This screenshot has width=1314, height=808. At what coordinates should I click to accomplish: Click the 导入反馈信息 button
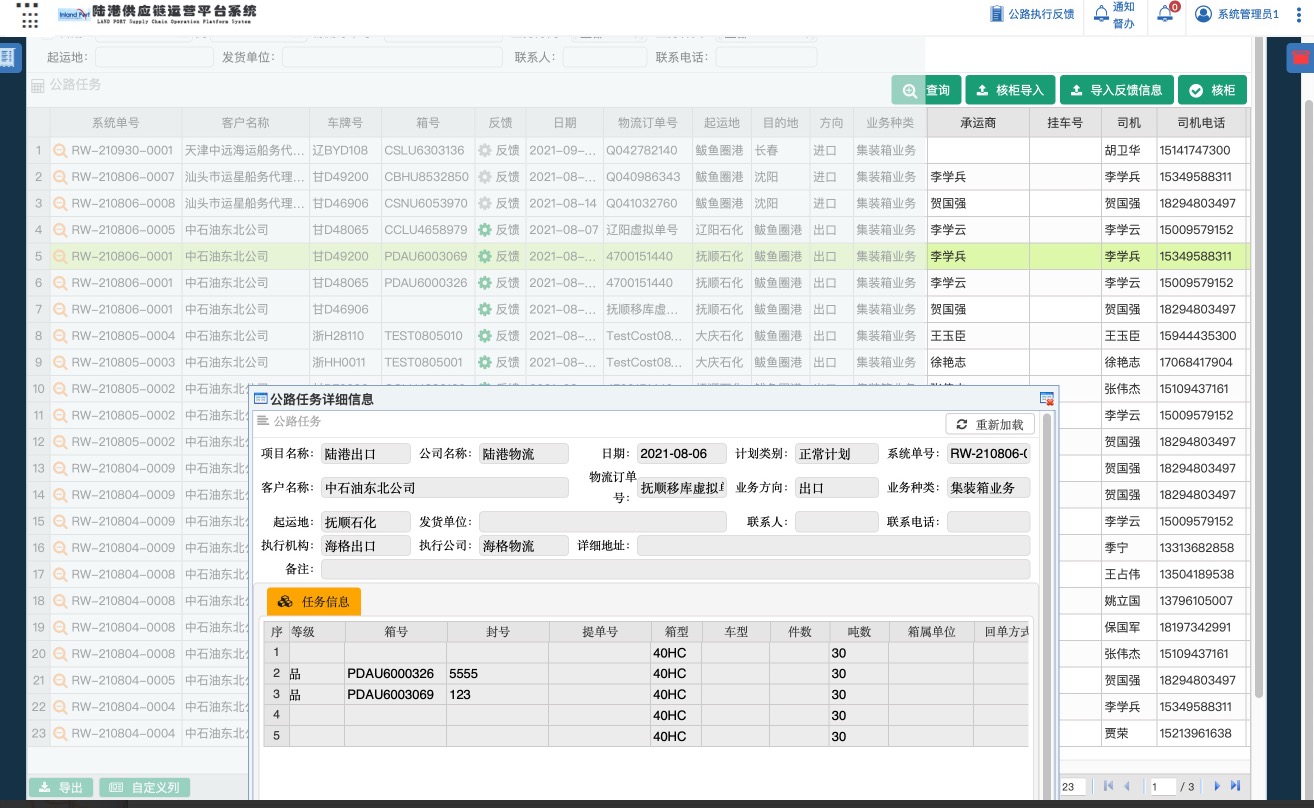pos(1116,90)
